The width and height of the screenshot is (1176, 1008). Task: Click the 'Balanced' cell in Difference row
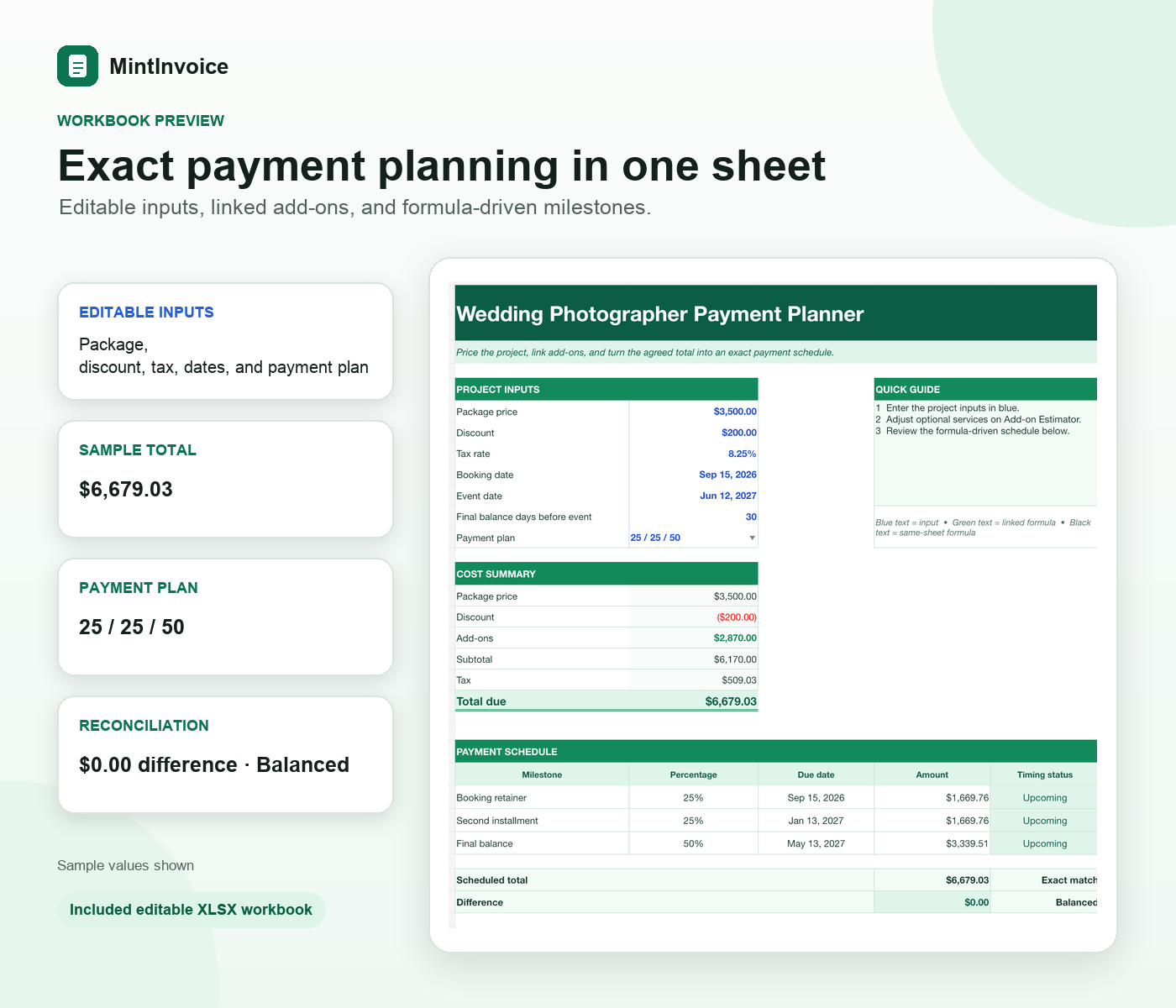point(1044,902)
